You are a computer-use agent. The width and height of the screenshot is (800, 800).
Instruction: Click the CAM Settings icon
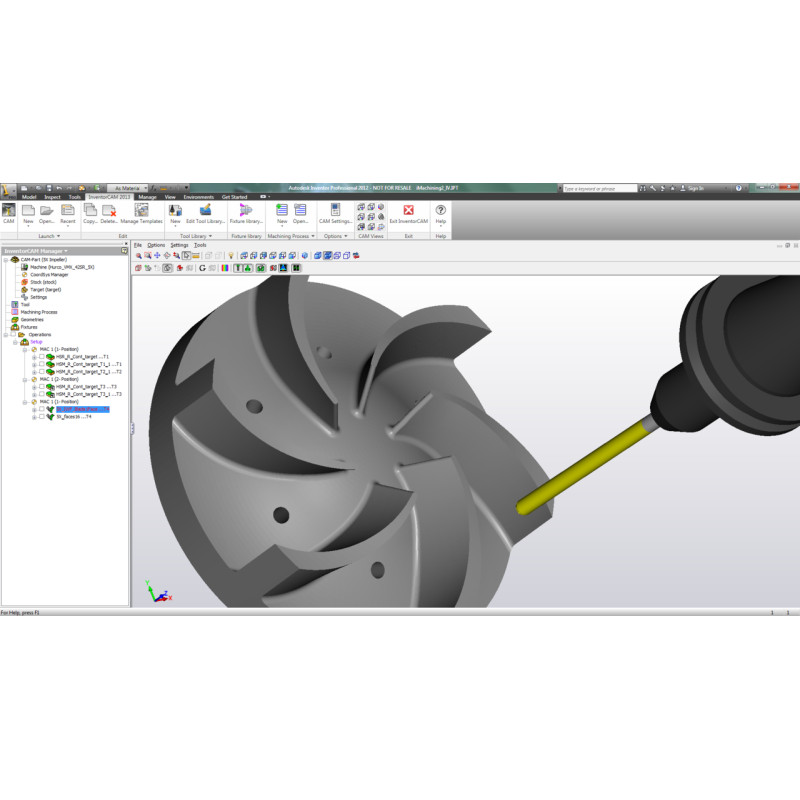tap(335, 211)
